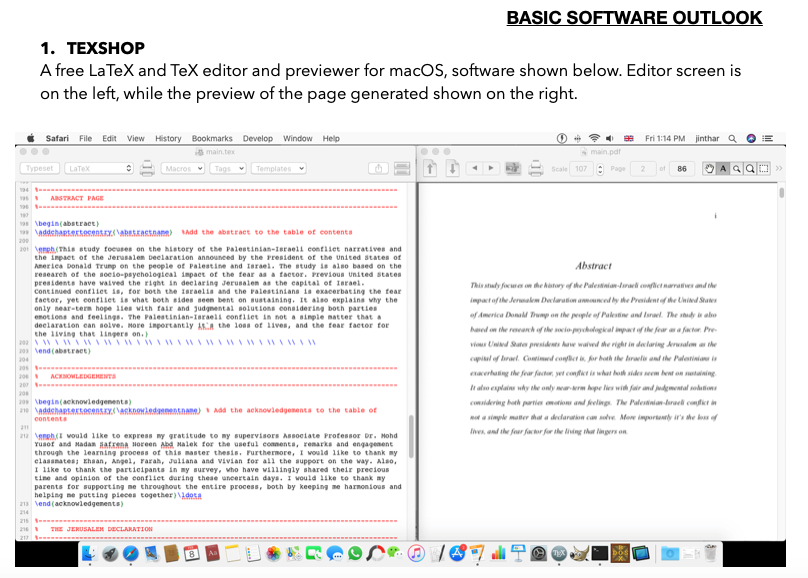Click the Page number field showing 2
Image resolution: width=808 pixels, height=578 pixels.
coord(643,168)
